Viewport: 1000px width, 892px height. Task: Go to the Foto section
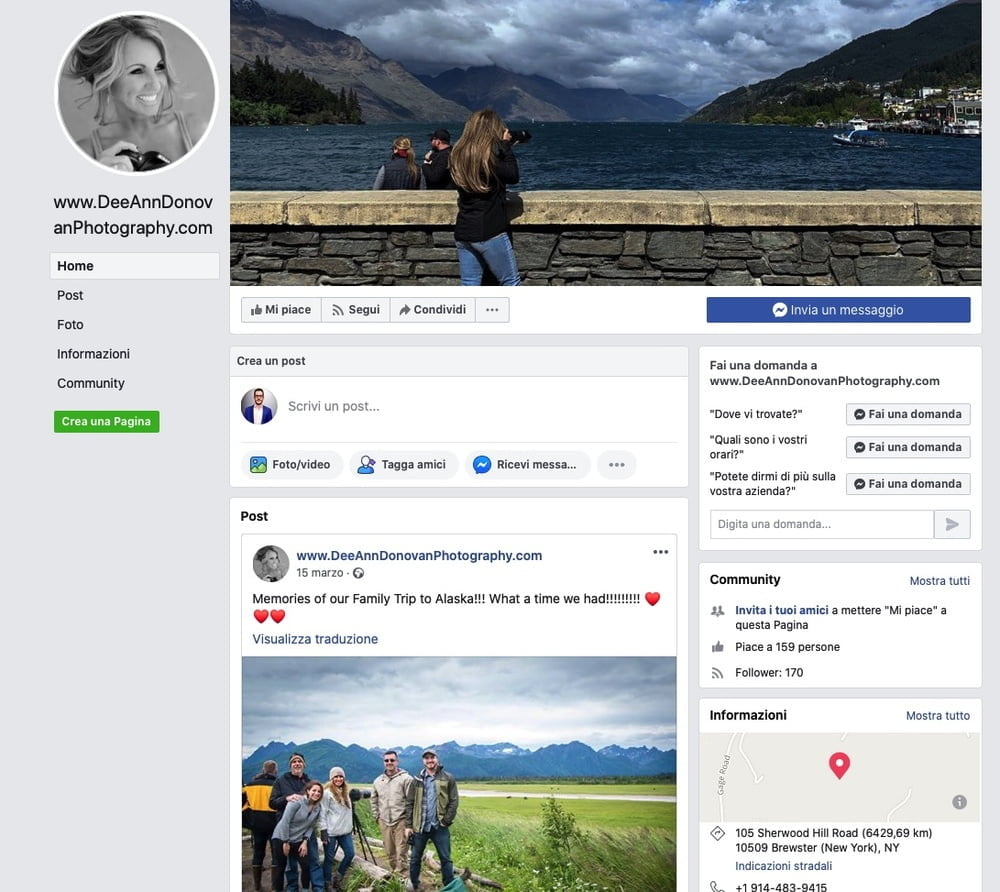(70, 325)
